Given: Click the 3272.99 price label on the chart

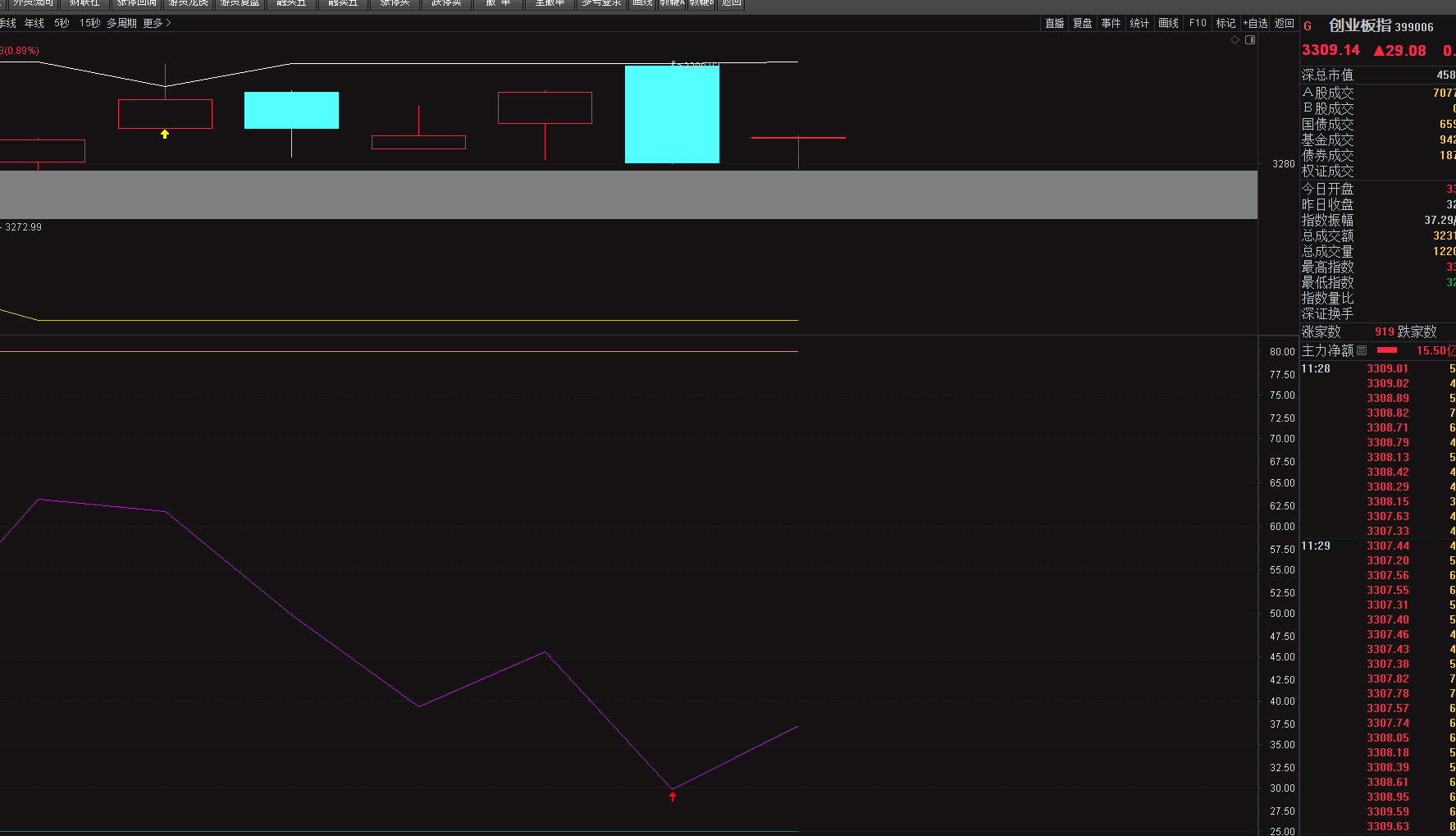Looking at the screenshot, I should (x=23, y=227).
